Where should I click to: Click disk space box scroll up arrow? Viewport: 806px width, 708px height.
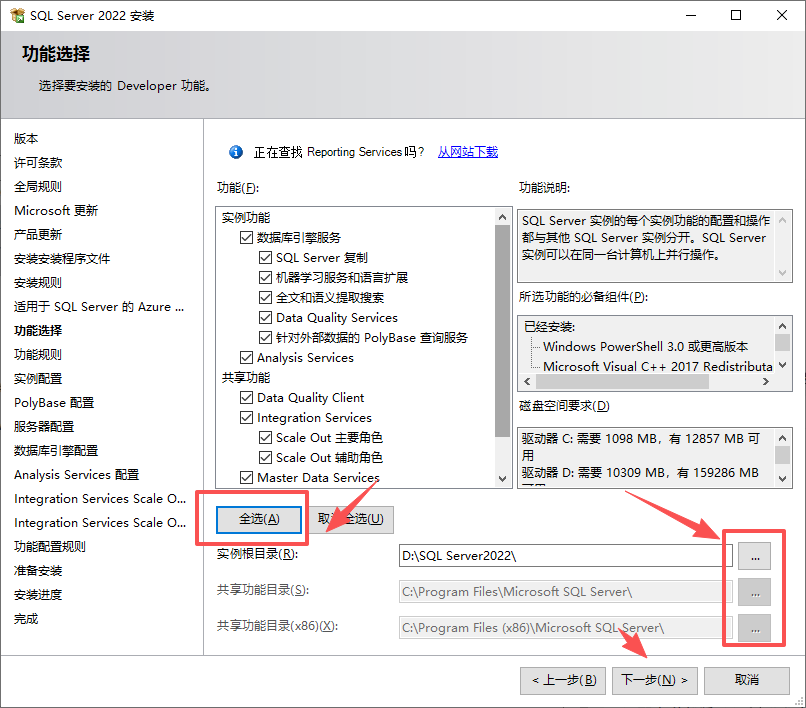782,438
